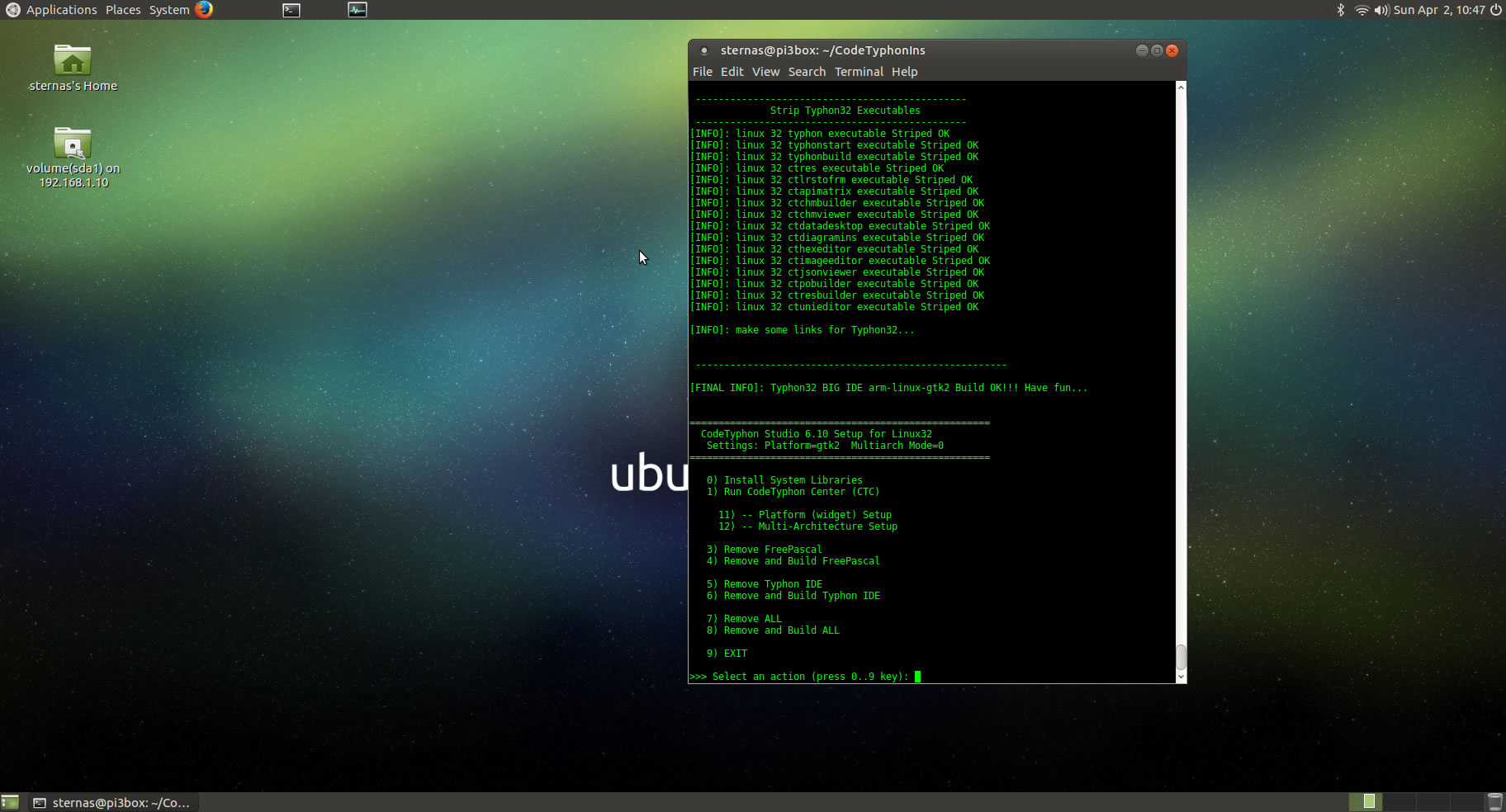Click the volume speaker icon

[1381, 10]
